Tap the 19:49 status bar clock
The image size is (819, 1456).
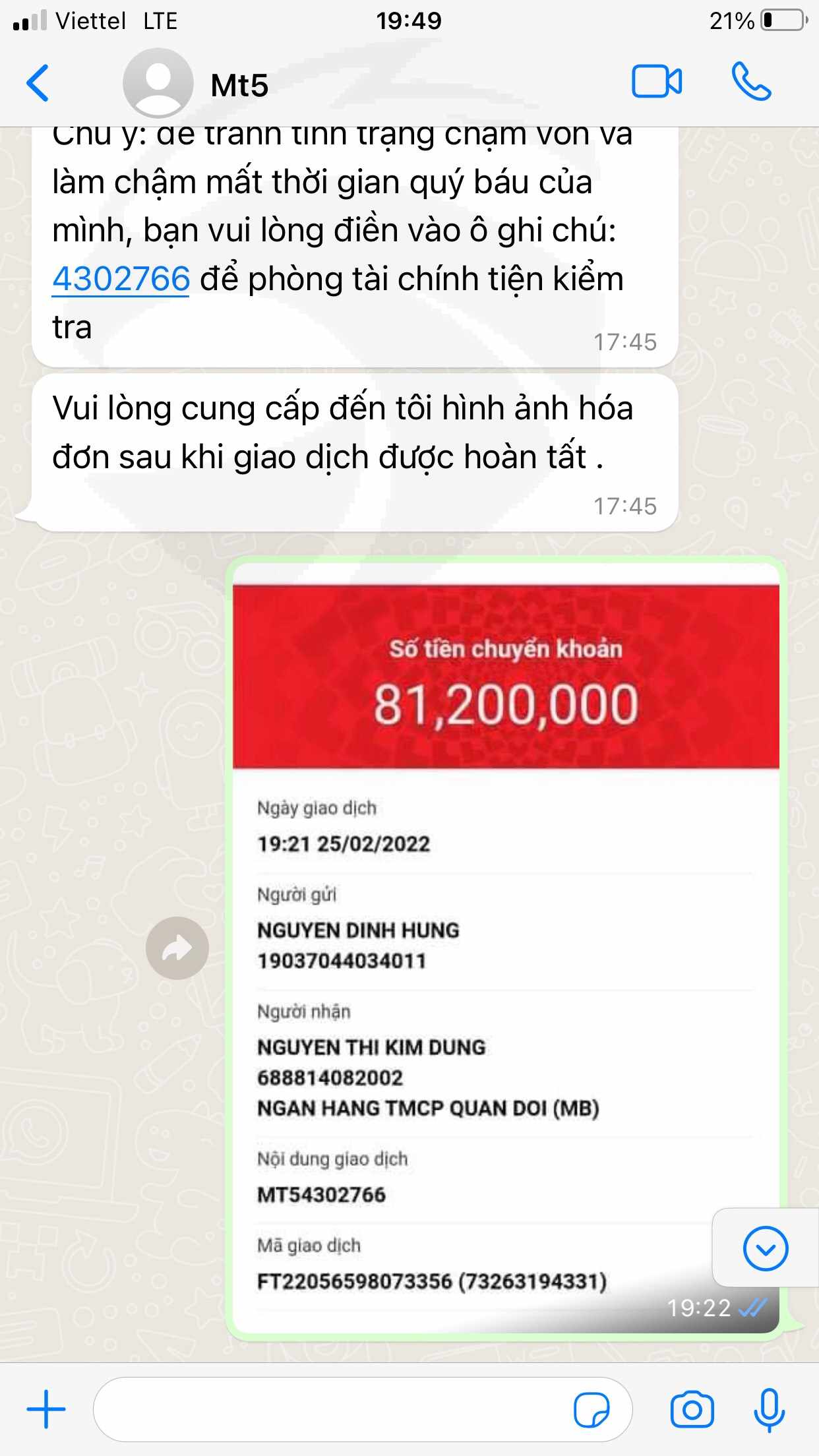click(409, 21)
